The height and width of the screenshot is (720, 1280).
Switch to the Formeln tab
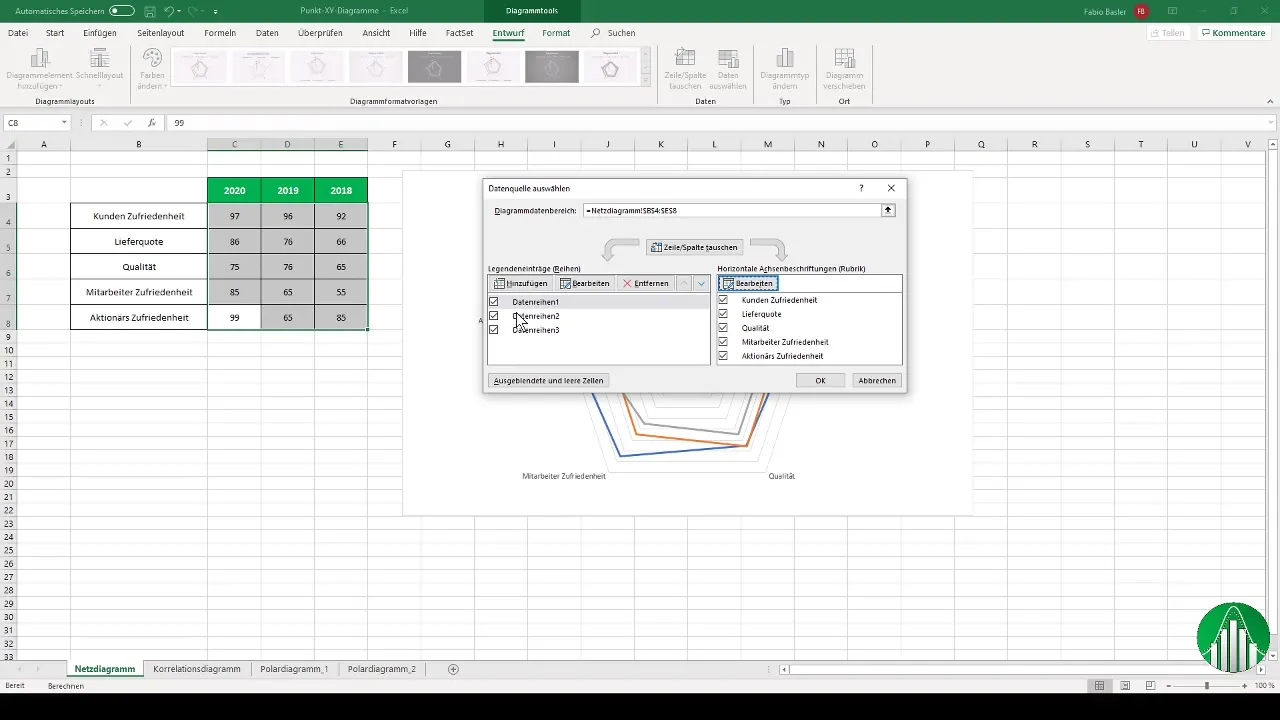pyautogui.click(x=220, y=33)
